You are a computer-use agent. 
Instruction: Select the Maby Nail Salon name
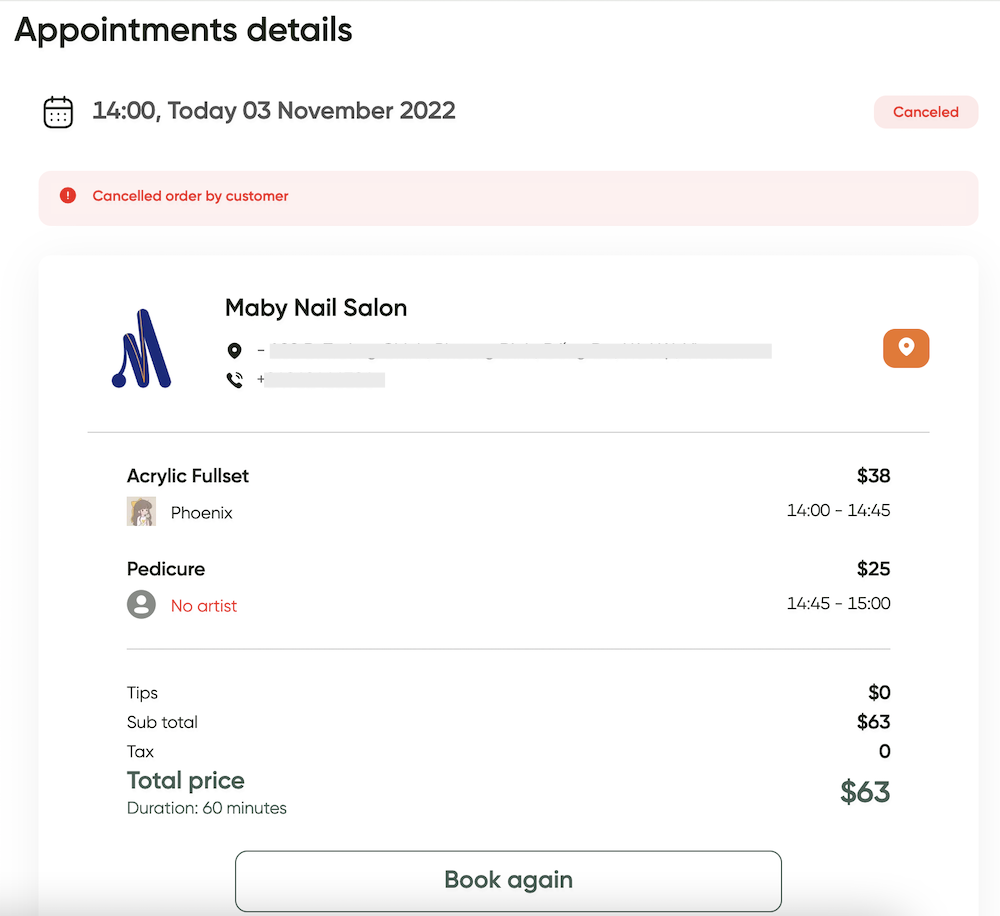click(316, 308)
